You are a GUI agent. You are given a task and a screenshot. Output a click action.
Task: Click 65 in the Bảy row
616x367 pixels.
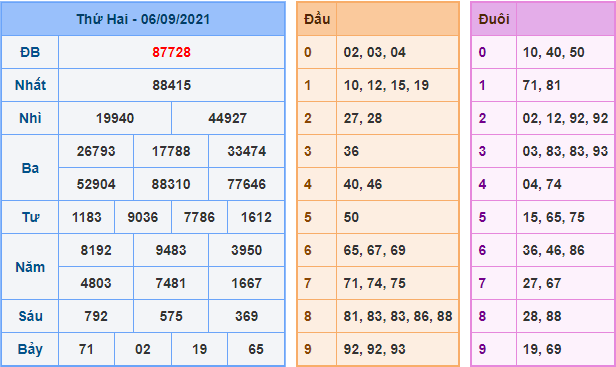tap(256, 349)
